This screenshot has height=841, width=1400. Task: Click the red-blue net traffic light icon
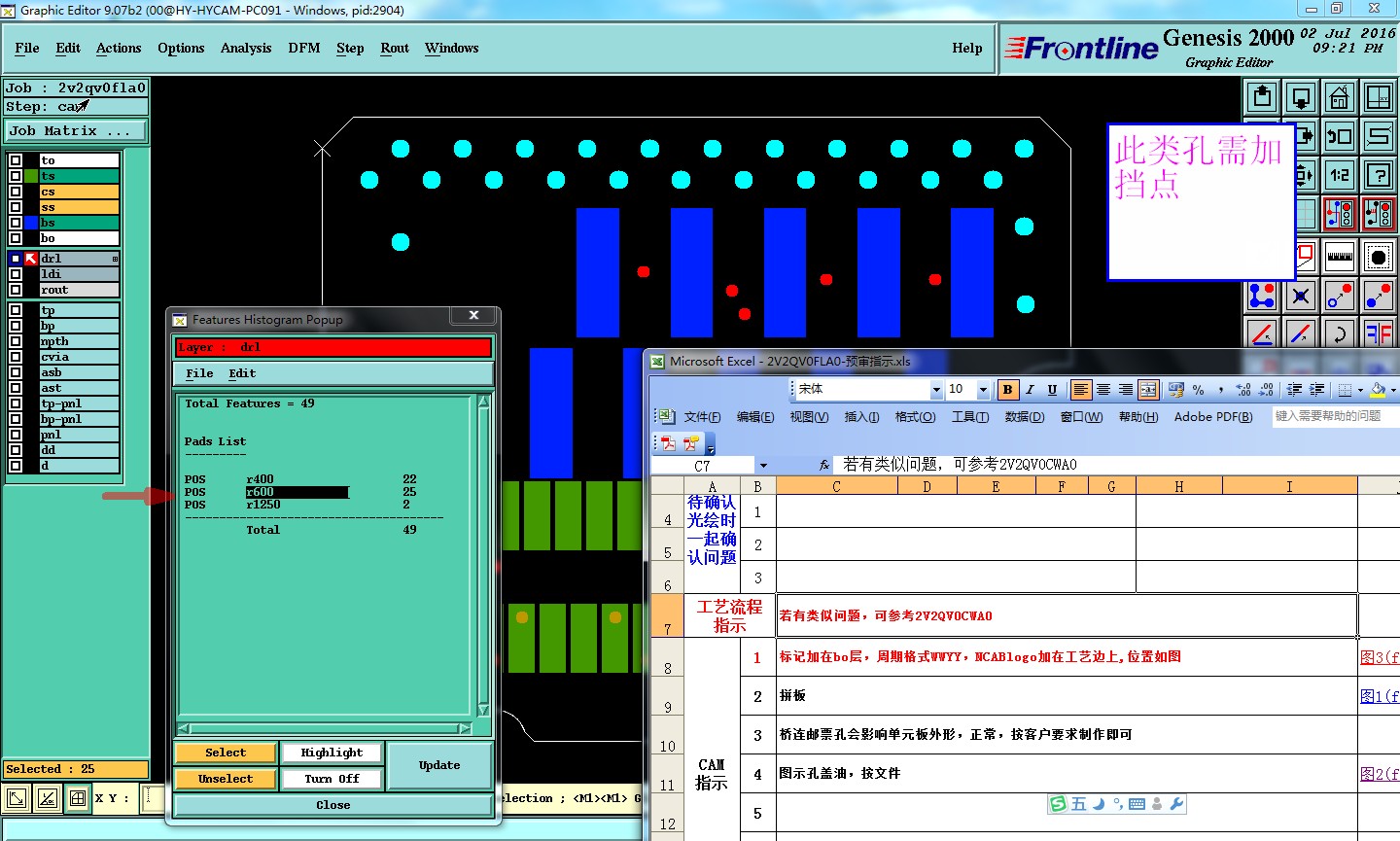(1340, 214)
